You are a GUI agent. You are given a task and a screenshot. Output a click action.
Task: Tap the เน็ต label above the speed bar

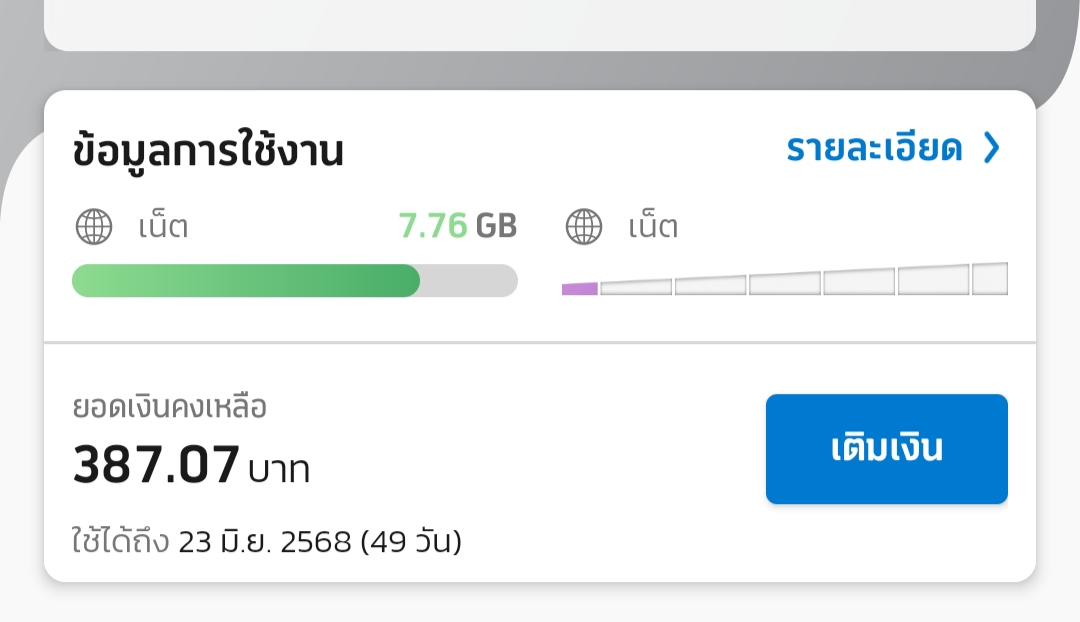653,226
